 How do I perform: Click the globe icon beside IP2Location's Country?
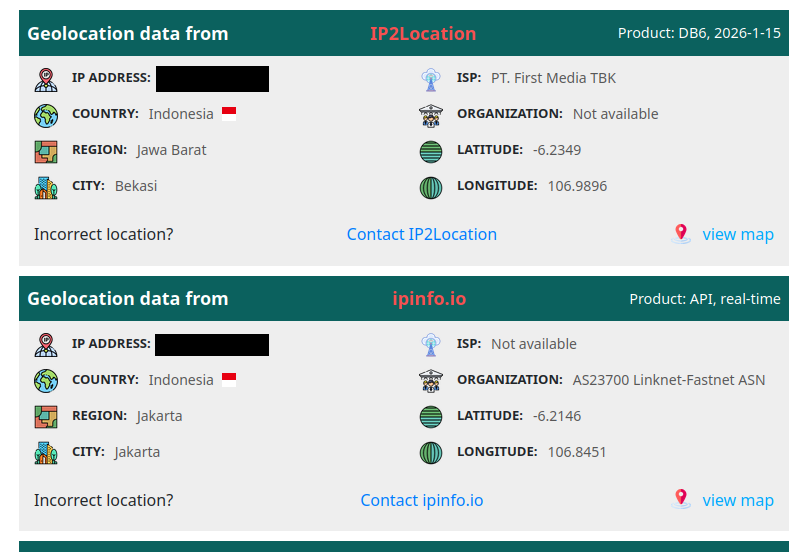pyautogui.click(x=46, y=115)
